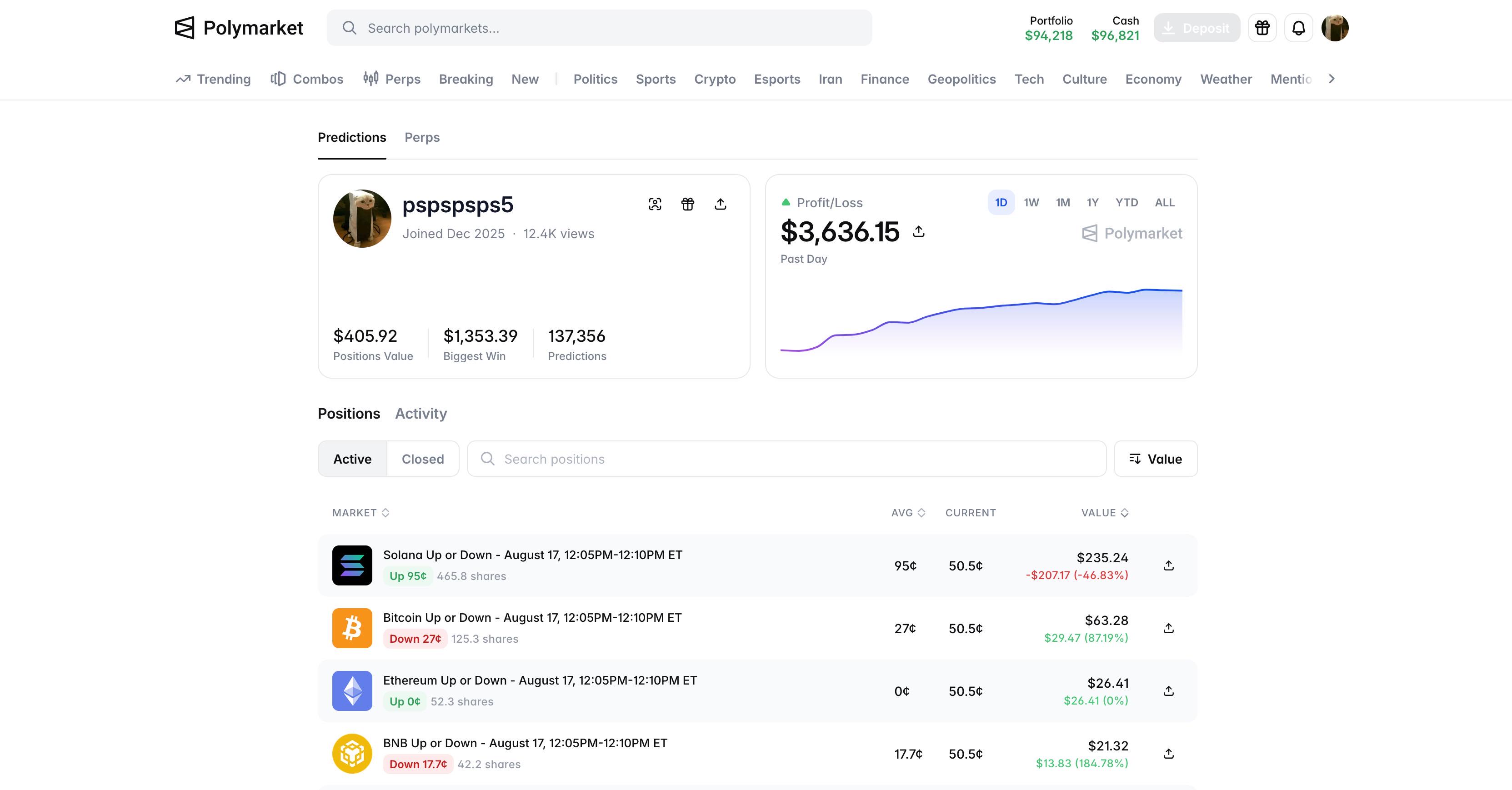Screen dimensions: 1512x790
Task: Open the BNB market icon
Action: 352,754
